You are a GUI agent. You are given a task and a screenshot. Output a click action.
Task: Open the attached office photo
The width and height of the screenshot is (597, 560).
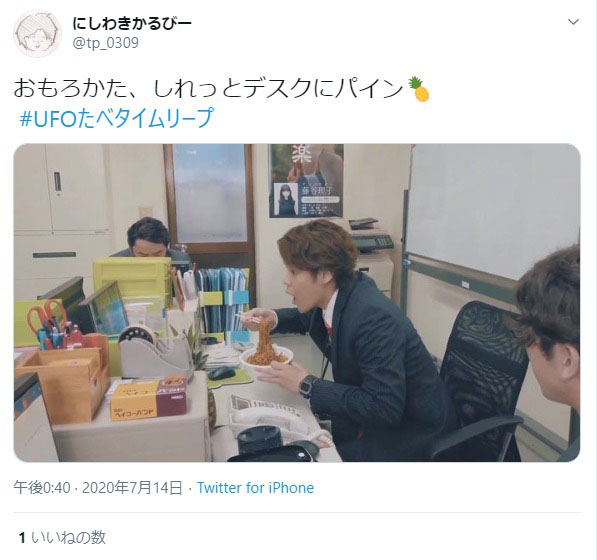pyautogui.click(x=297, y=303)
